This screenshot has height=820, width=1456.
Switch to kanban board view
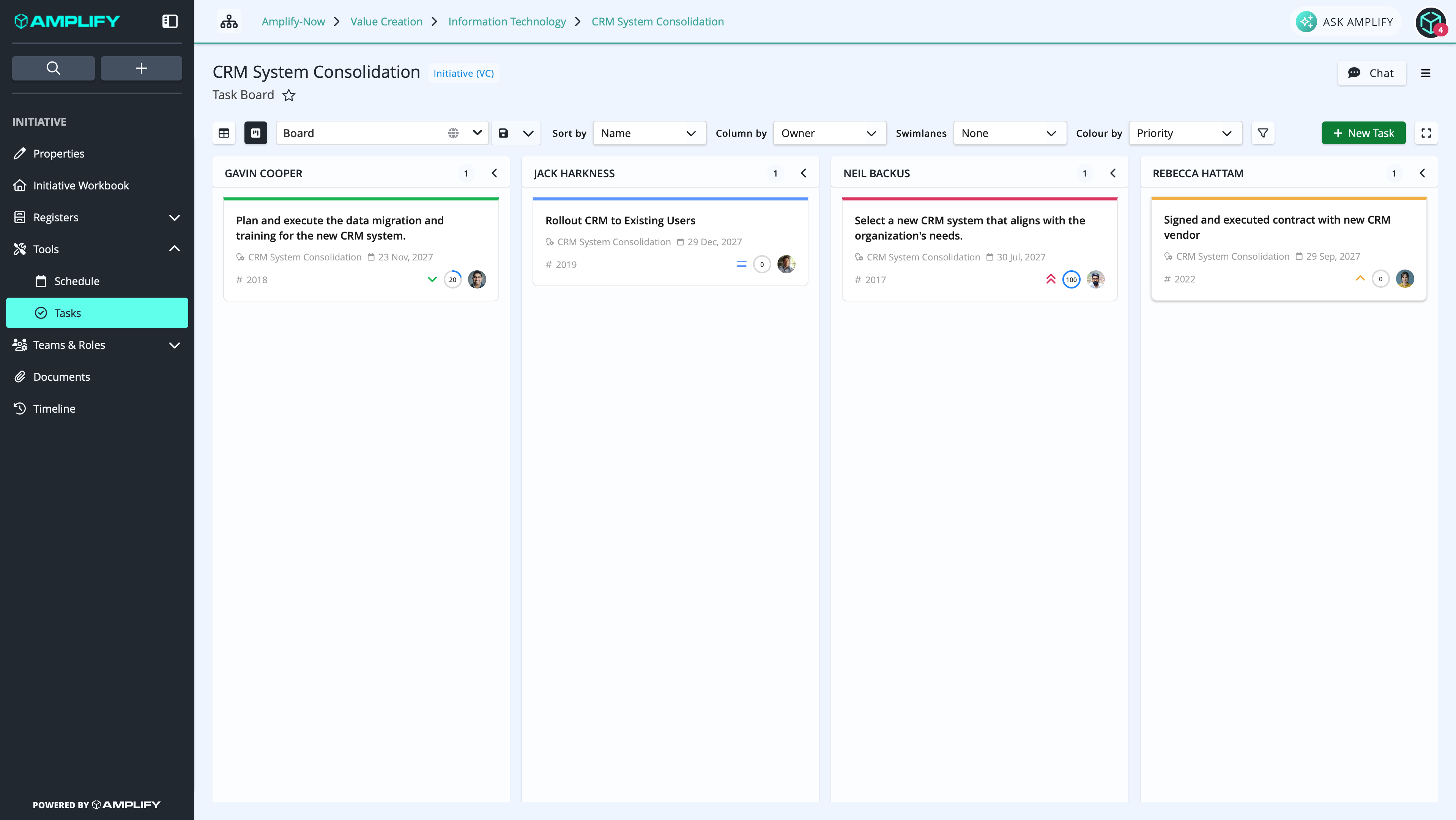255,133
